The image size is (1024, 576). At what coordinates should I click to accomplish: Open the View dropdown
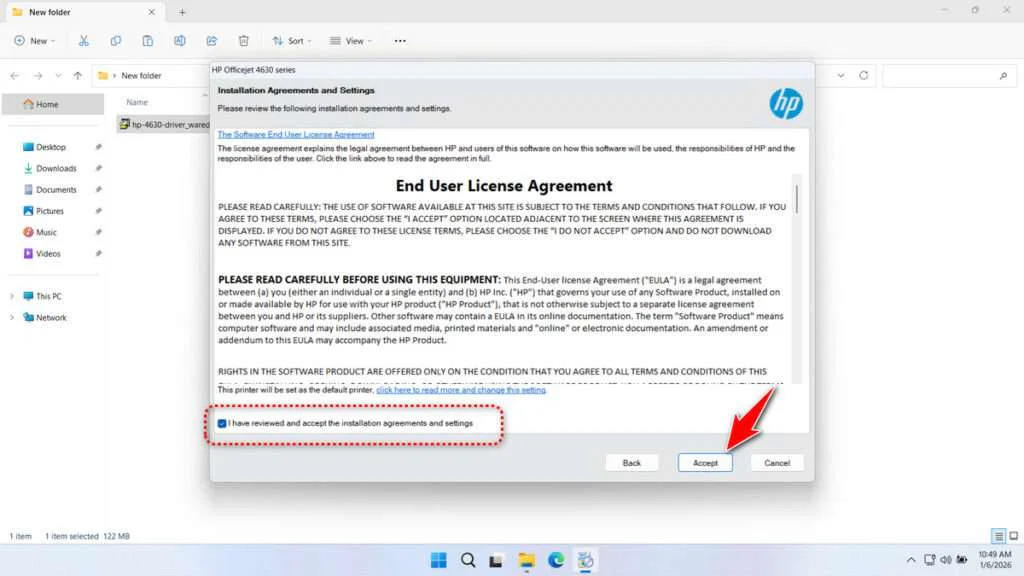tap(351, 40)
